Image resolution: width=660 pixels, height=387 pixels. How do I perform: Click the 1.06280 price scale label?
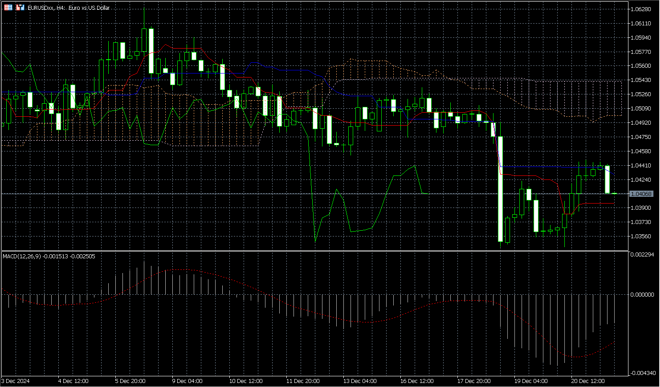pos(643,9)
